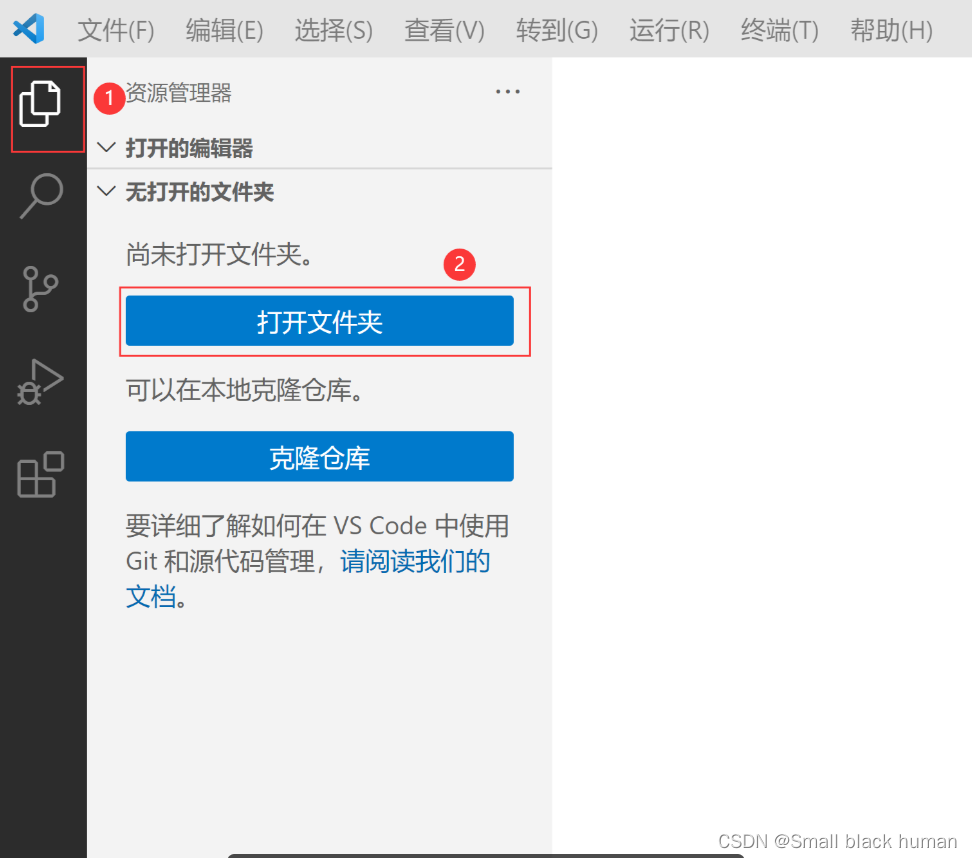
Task: Open the Explorer view in activity bar
Action: (x=41, y=104)
